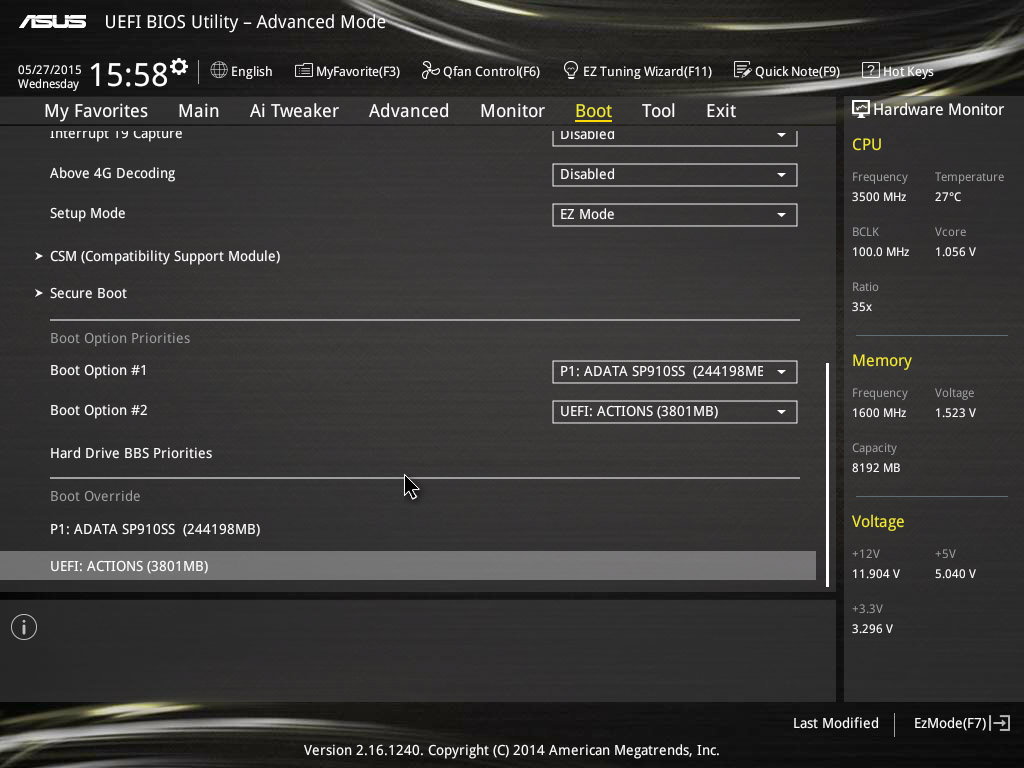Open Hard Drive BBS Priorities
This screenshot has width=1024, height=768.
click(x=131, y=453)
